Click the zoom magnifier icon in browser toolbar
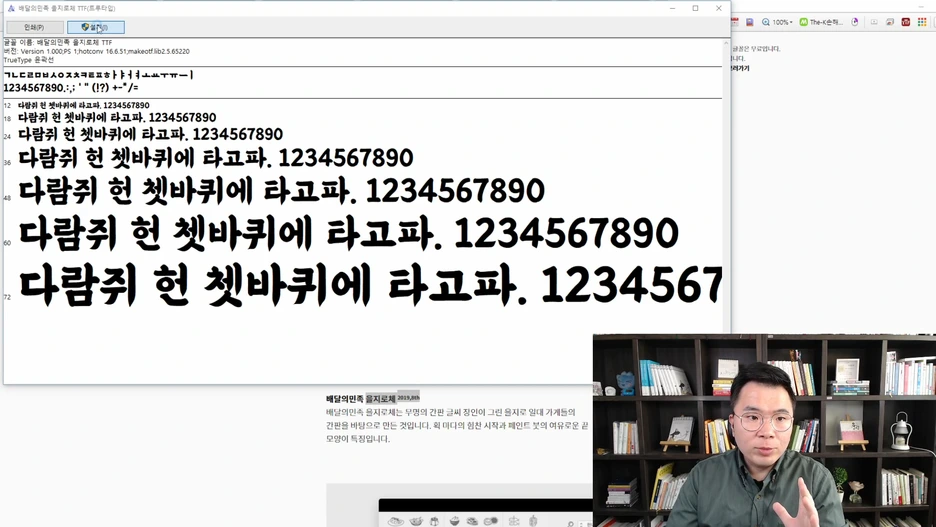936x527 pixels. click(x=766, y=22)
